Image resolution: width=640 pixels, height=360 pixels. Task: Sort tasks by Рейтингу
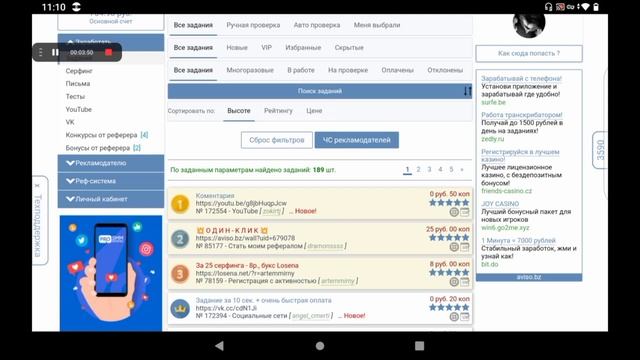coord(278,111)
